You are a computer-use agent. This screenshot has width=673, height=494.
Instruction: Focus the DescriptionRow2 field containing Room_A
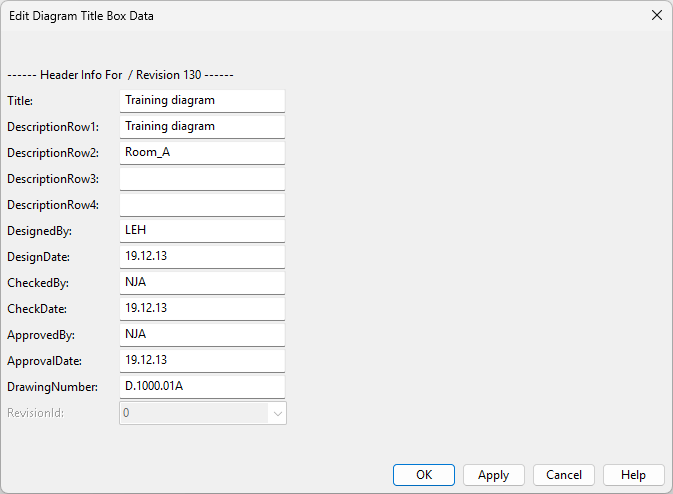(202, 152)
